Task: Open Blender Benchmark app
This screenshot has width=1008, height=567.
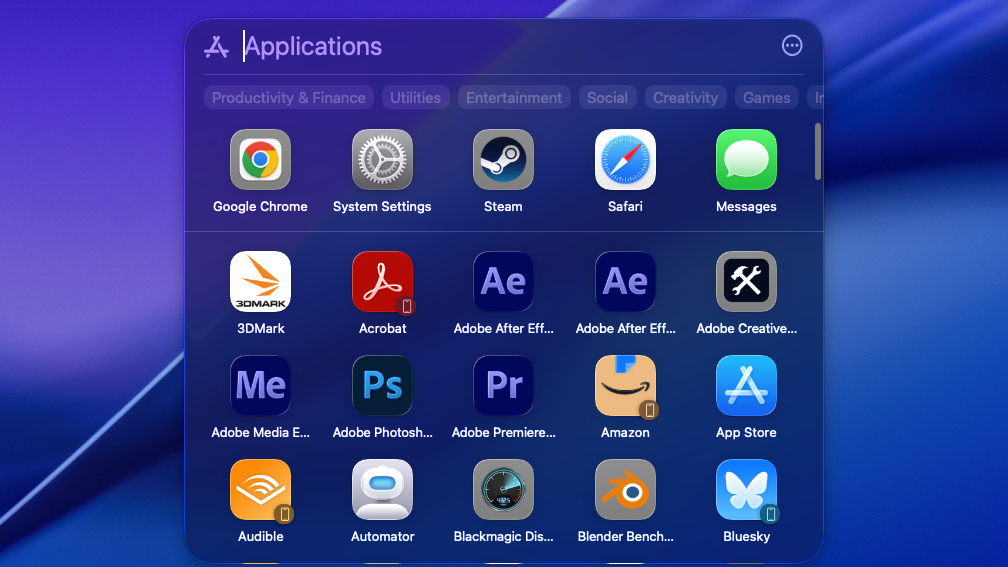Action: [625, 490]
